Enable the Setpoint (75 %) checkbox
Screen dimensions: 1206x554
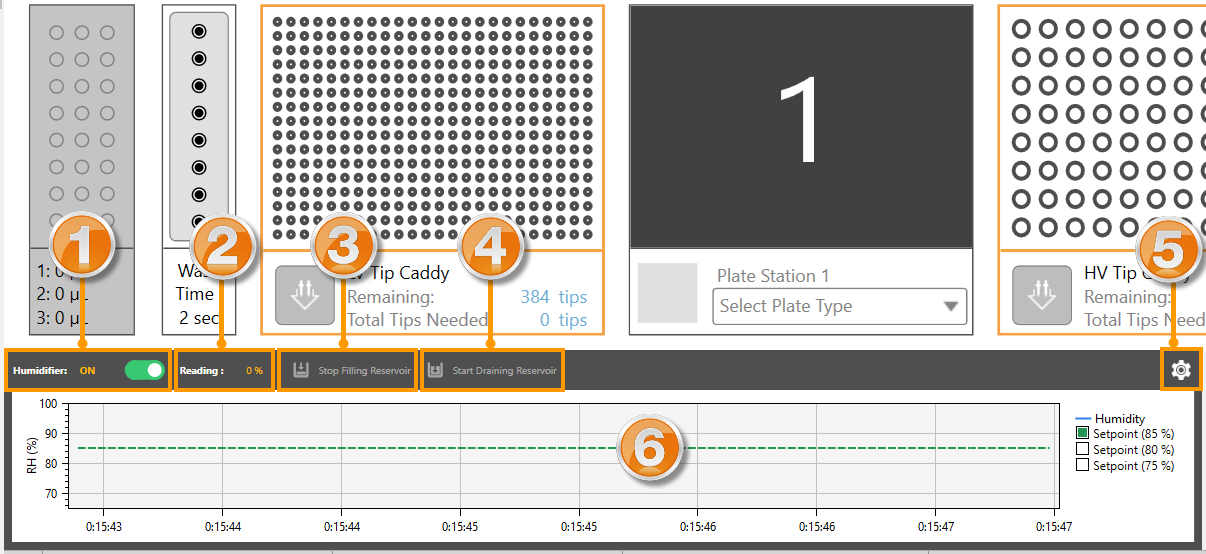pyautogui.click(x=1082, y=466)
